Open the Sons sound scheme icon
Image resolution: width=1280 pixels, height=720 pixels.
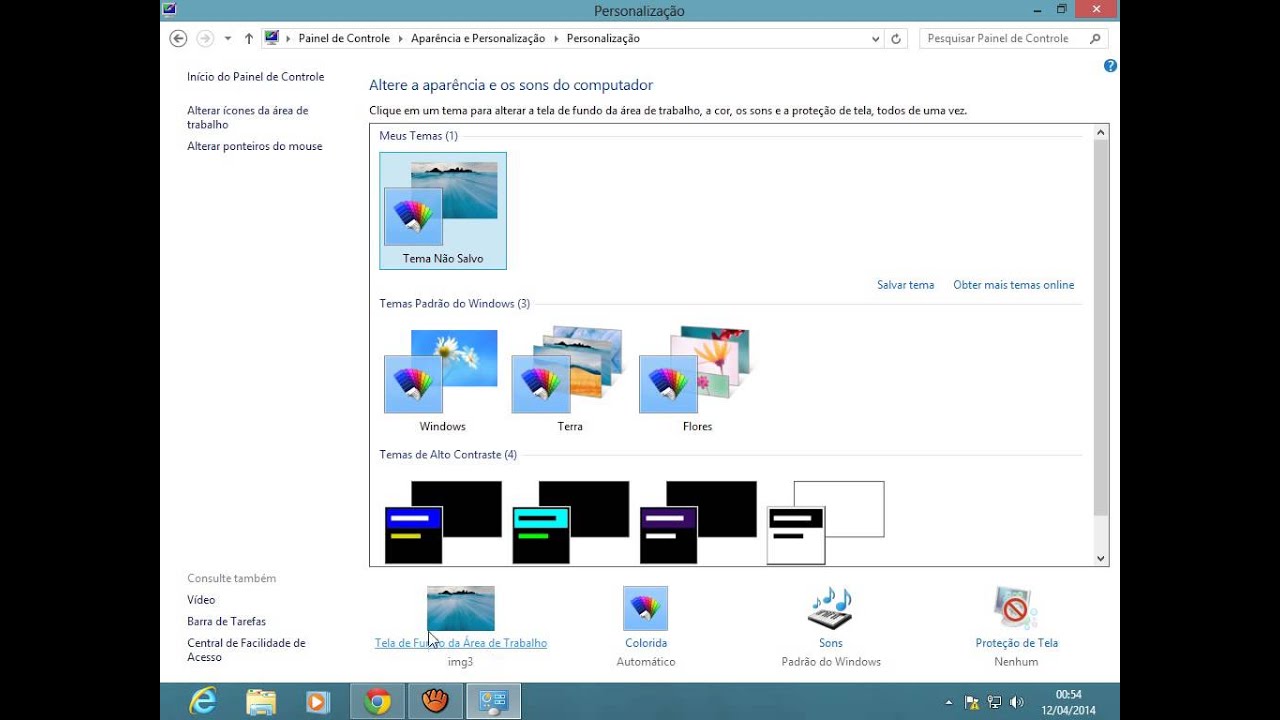(x=830, y=609)
